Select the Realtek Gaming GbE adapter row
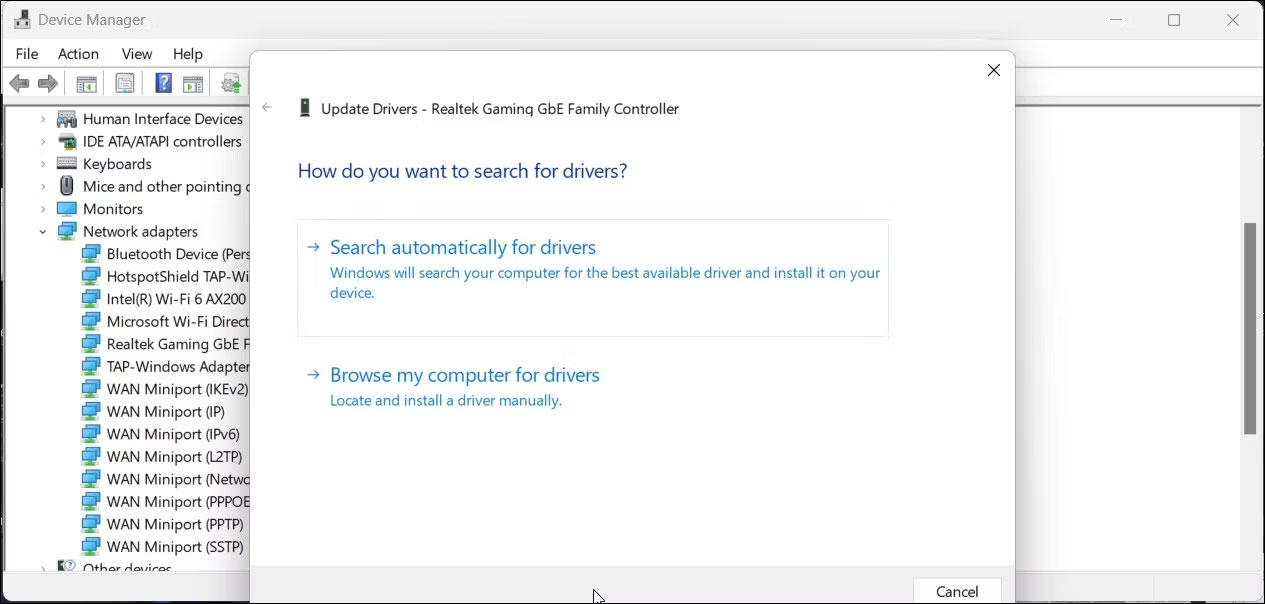Screen dimensions: 1265x604 coord(164,344)
